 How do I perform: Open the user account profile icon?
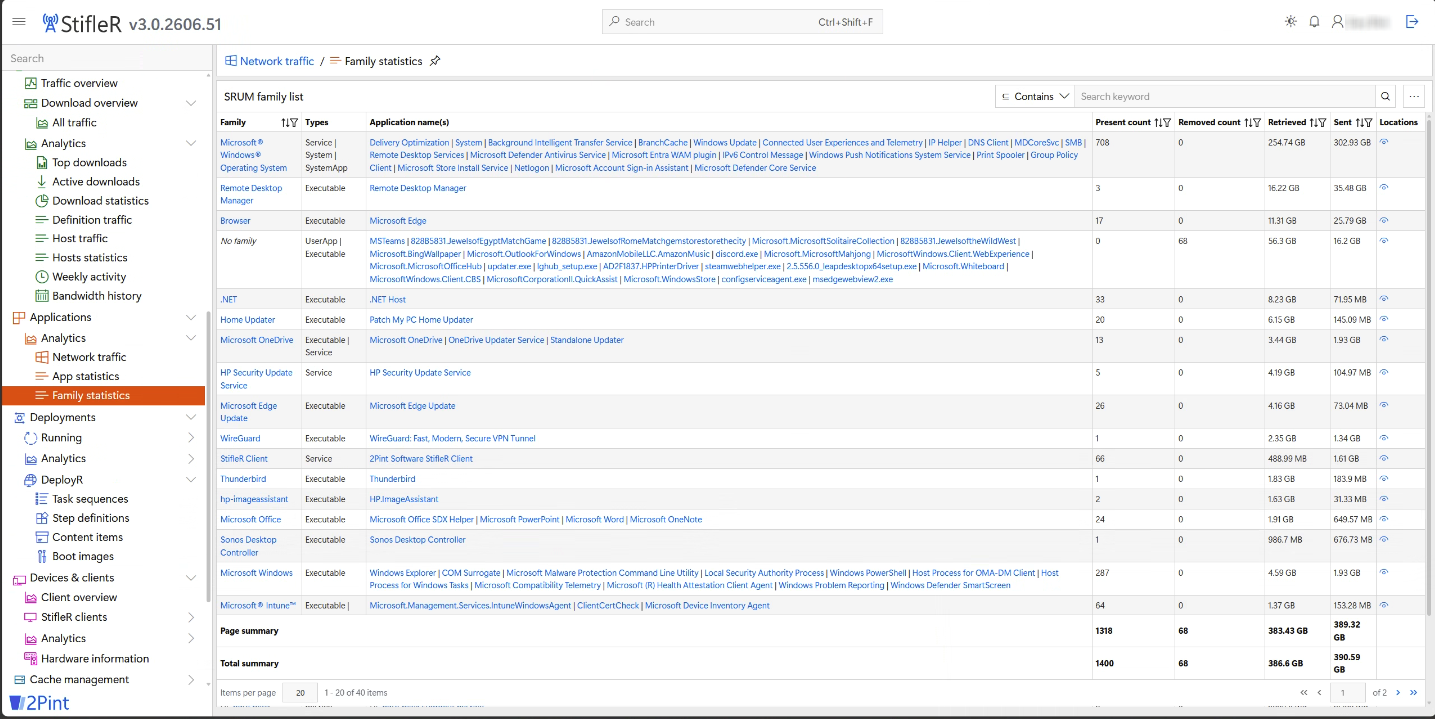coord(1338,21)
